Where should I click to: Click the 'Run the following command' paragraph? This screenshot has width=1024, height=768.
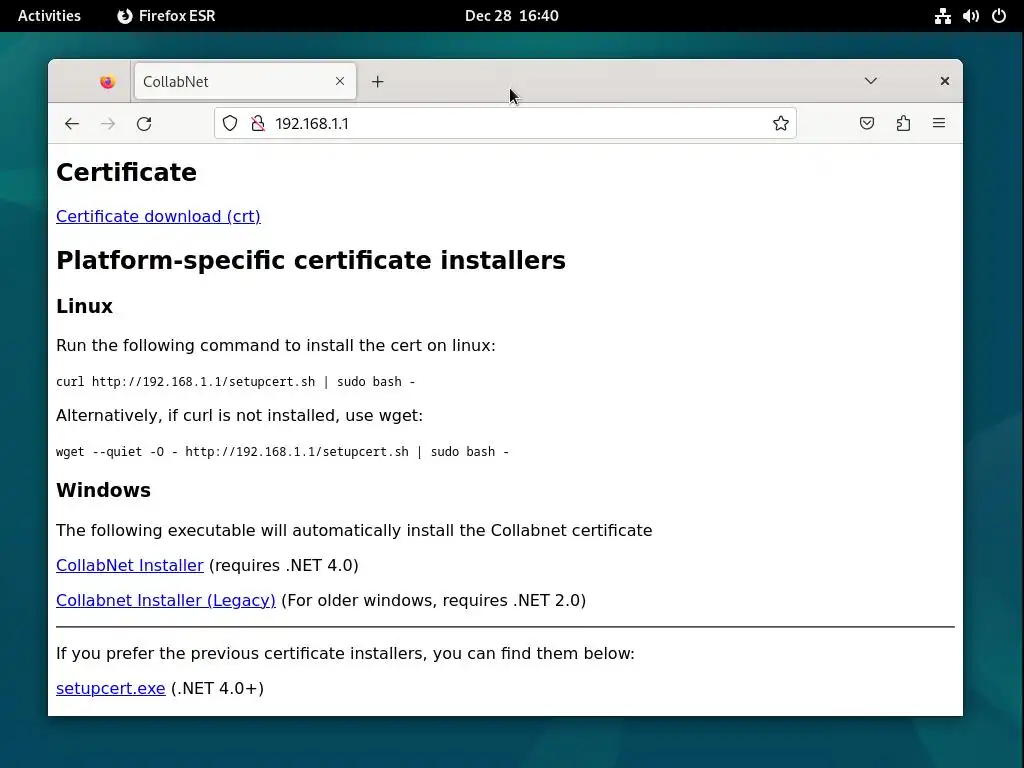(x=276, y=345)
